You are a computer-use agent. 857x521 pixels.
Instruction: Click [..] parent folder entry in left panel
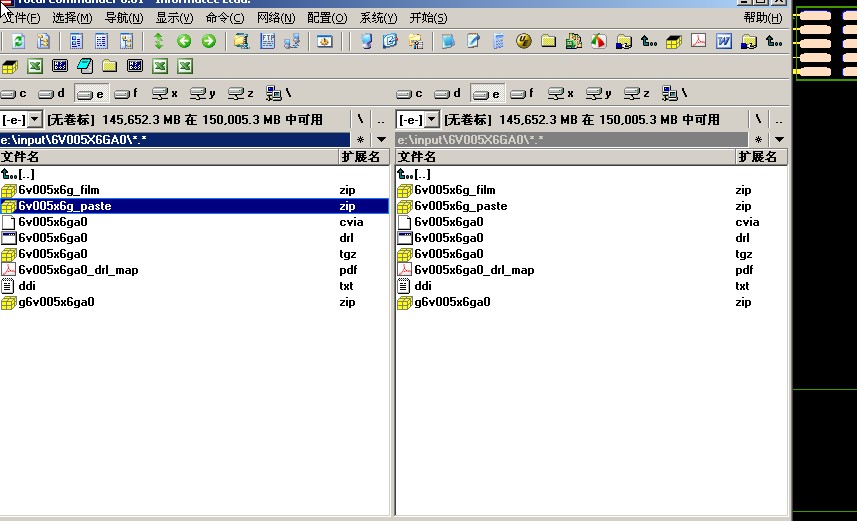[194, 174]
